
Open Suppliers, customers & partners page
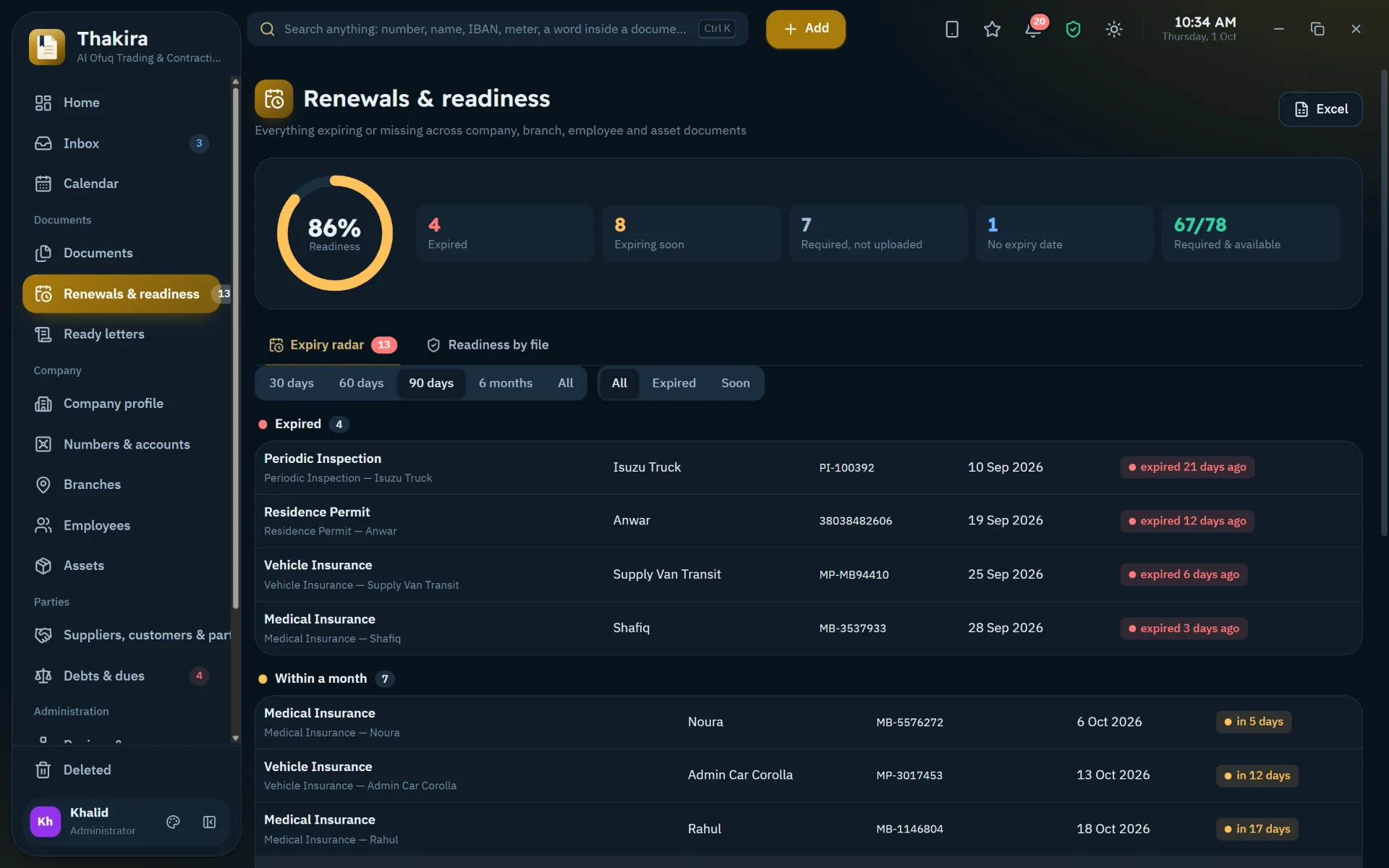(x=127, y=635)
